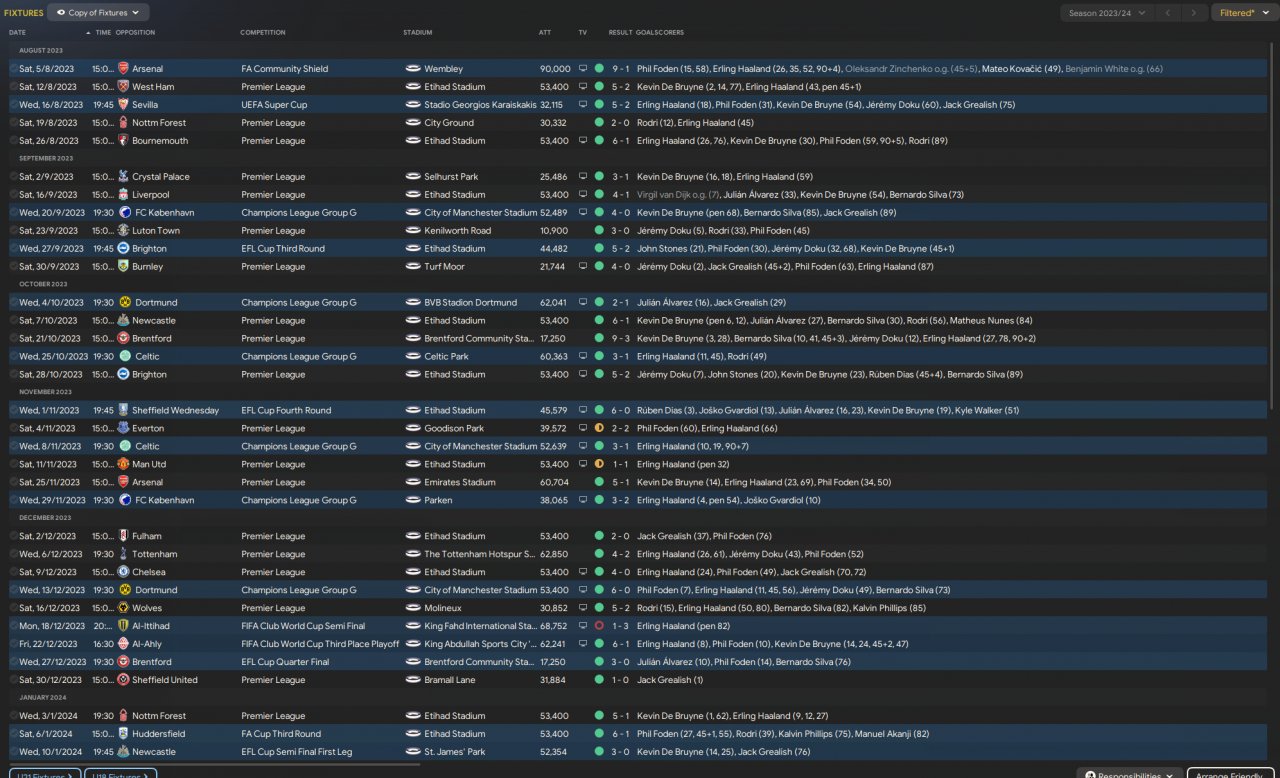The width and height of the screenshot is (1280, 778).
Task: Select St. James' Park stadium name
Action: coord(454,753)
